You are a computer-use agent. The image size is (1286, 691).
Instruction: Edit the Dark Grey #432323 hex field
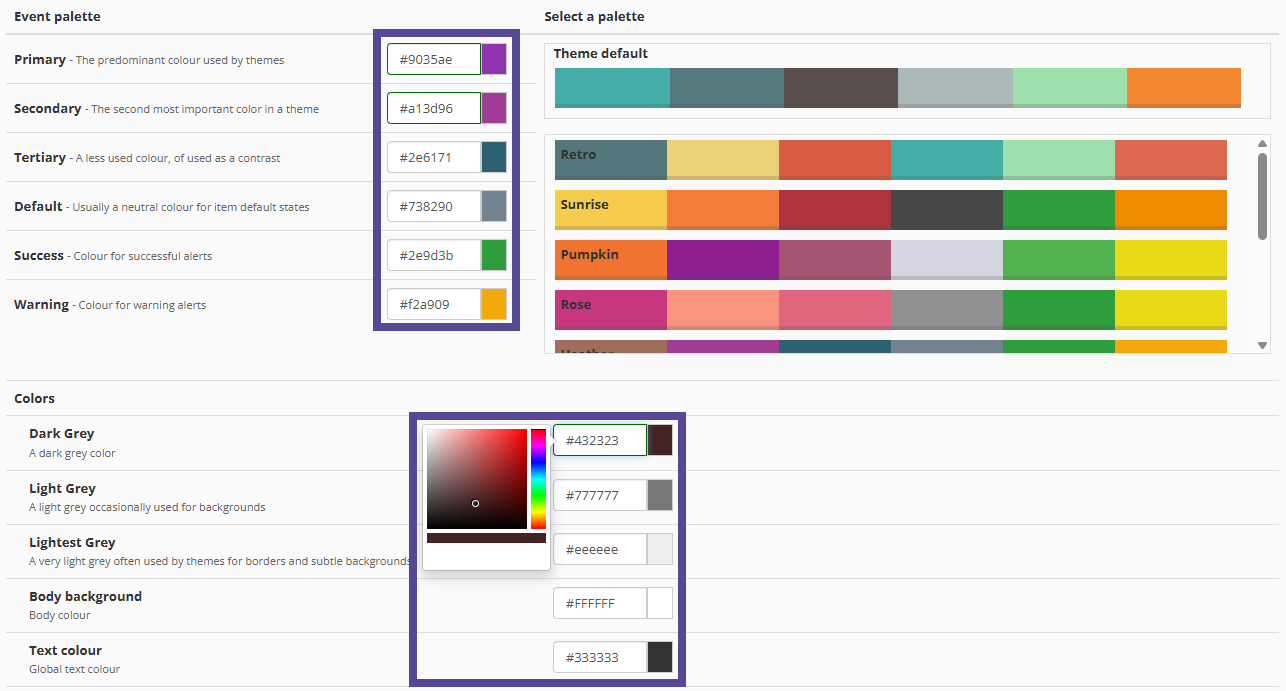click(x=598, y=440)
